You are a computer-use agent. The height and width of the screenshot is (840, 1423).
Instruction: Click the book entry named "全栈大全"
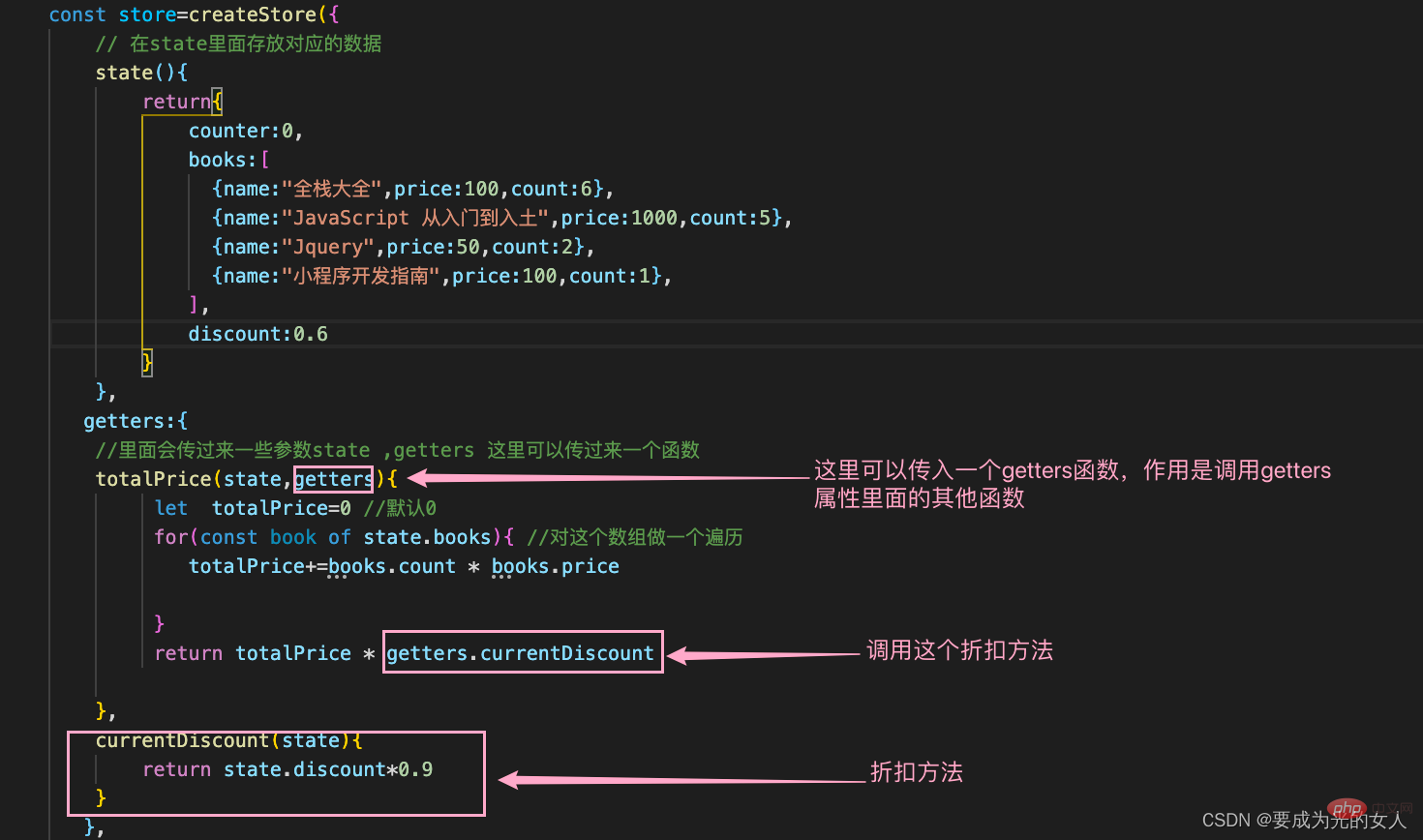[413, 189]
